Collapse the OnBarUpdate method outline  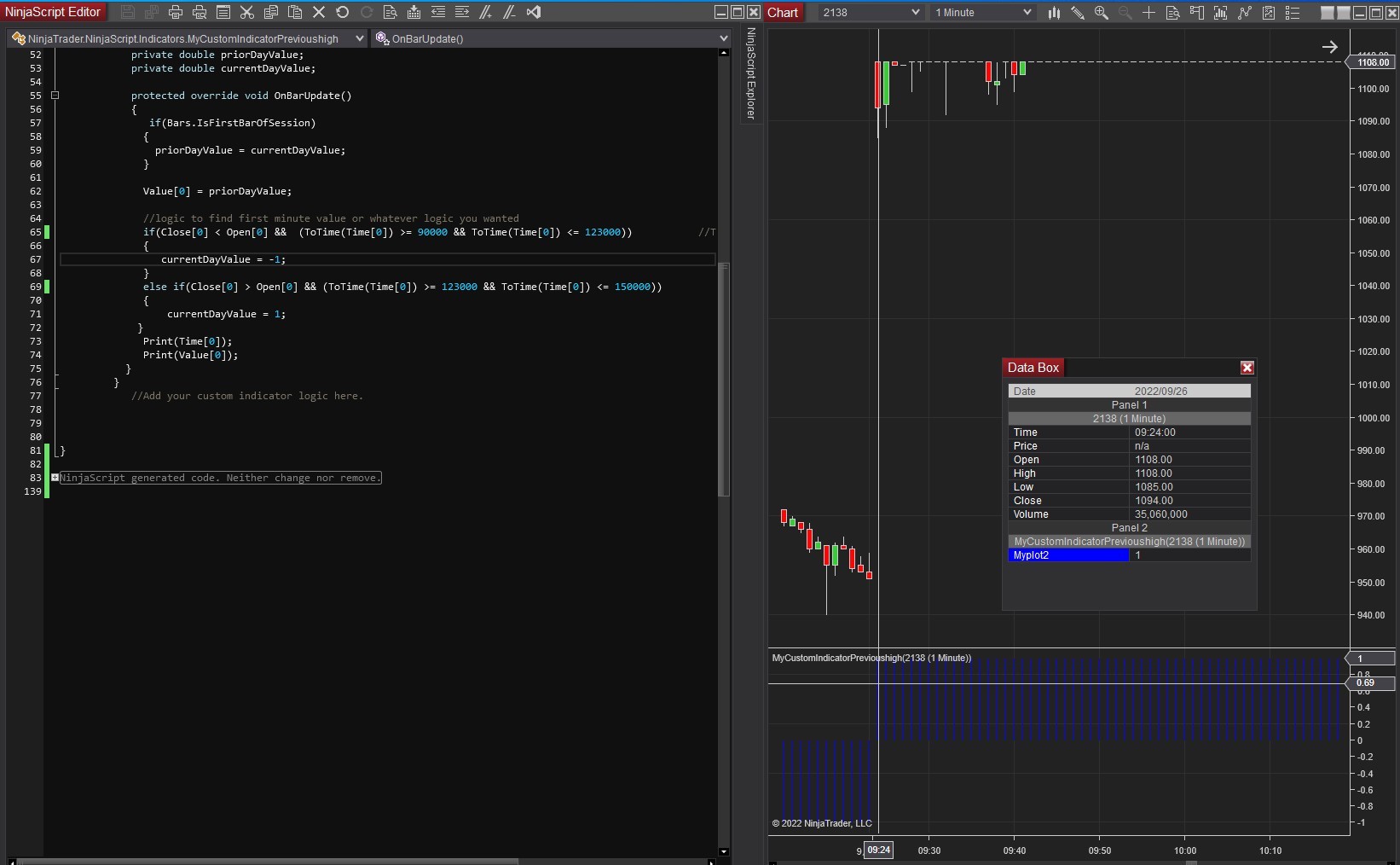[x=55, y=96]
